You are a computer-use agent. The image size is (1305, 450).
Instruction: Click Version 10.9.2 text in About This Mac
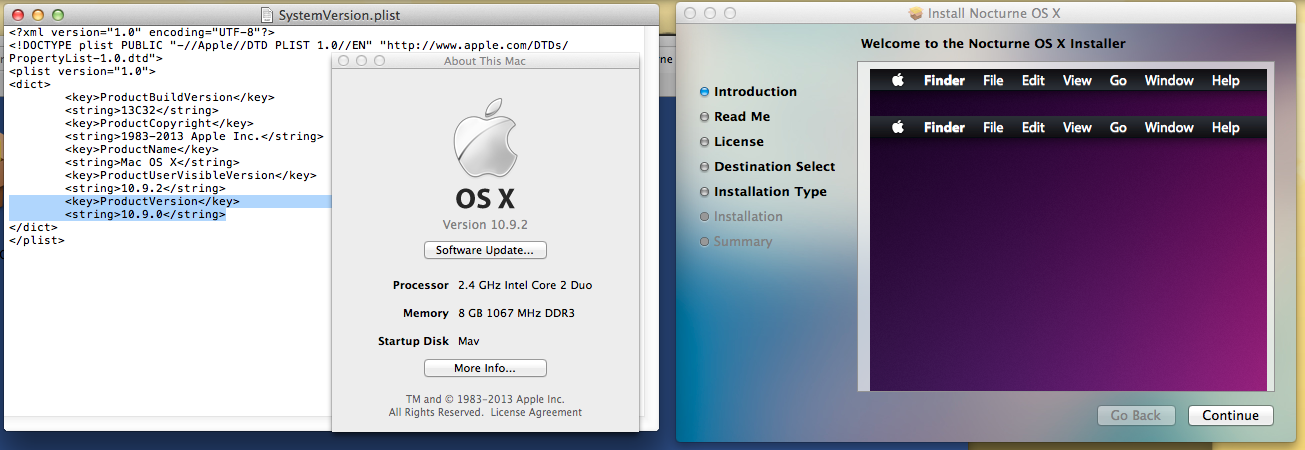[485, 224]
